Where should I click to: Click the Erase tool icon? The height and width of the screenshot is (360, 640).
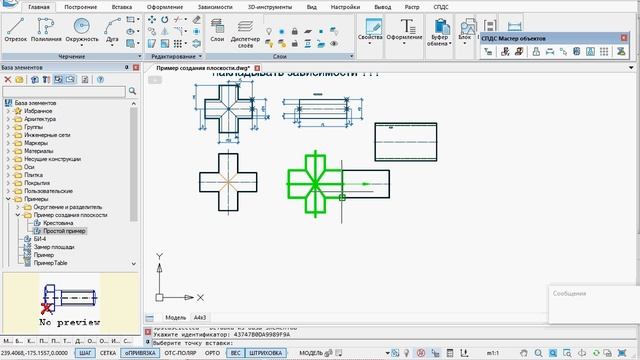[x=197, y=20]
